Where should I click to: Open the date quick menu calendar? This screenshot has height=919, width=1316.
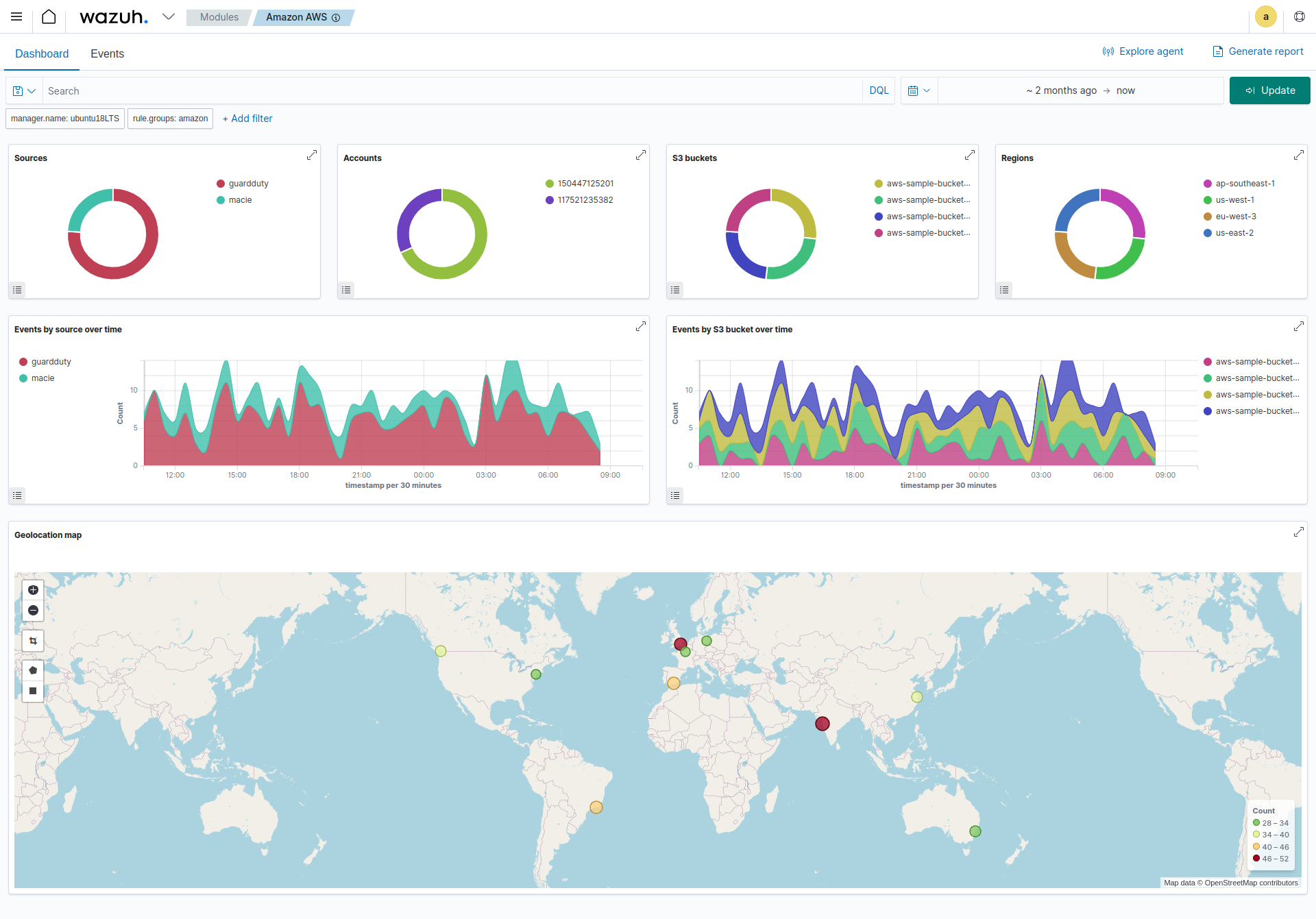point(919,90)
